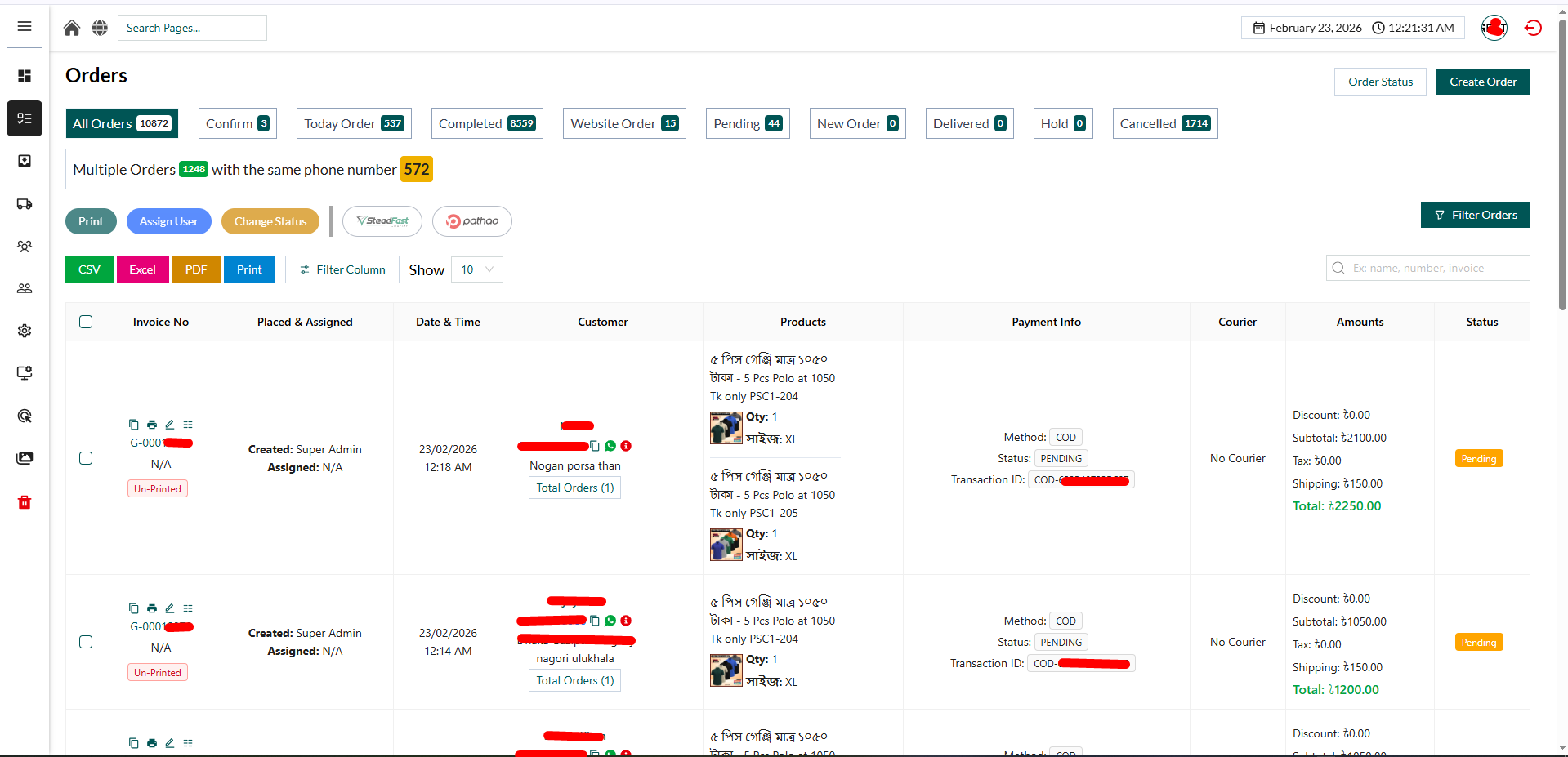Switch to the Confirm orders tab
1568x757 pixels.
238,123
